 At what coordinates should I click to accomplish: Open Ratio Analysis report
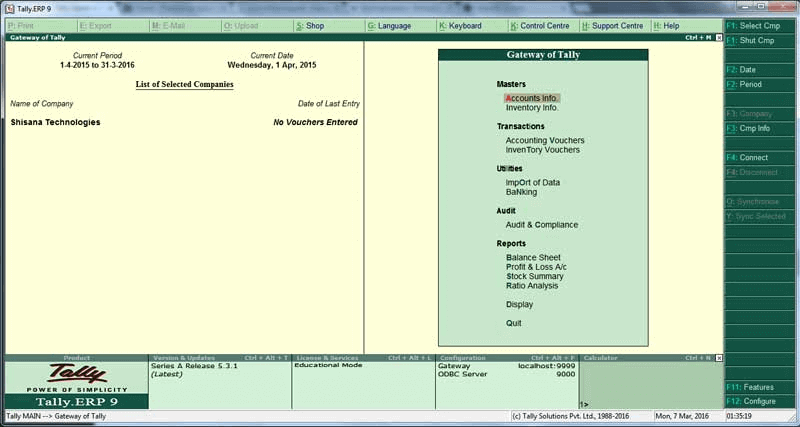(532, 286)
